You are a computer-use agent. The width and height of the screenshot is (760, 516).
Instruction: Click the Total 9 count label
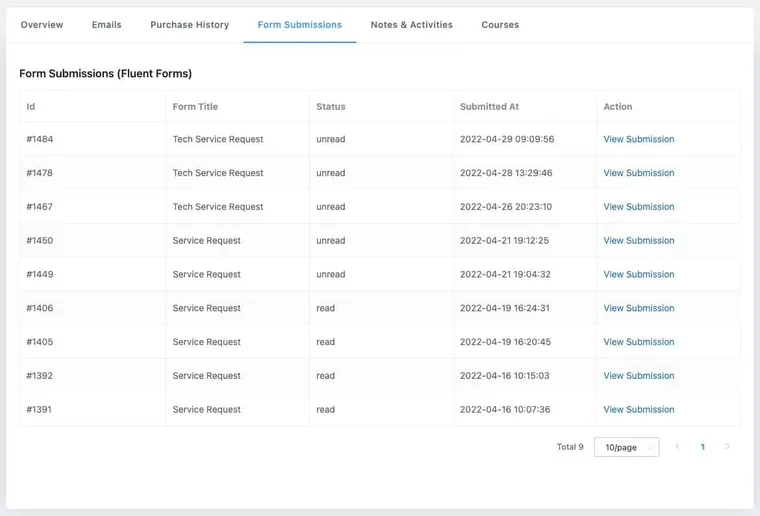coord(570,447)
